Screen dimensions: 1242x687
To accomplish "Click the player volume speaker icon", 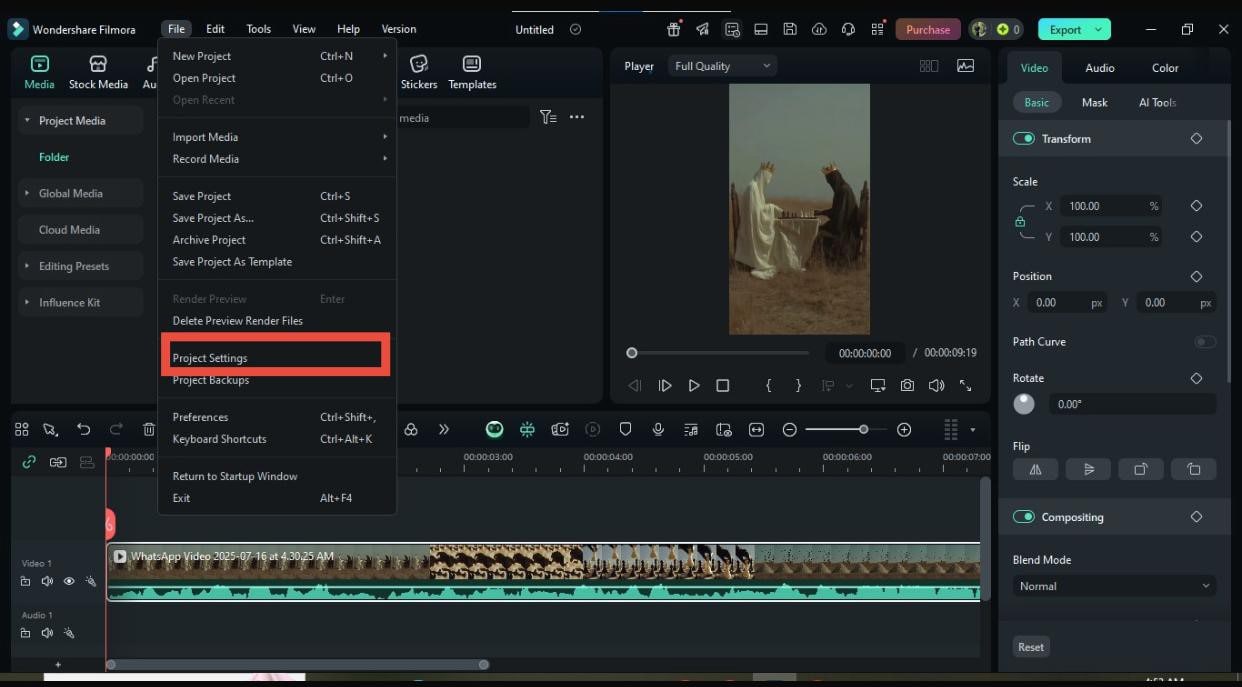I will [x=936, y=385].
